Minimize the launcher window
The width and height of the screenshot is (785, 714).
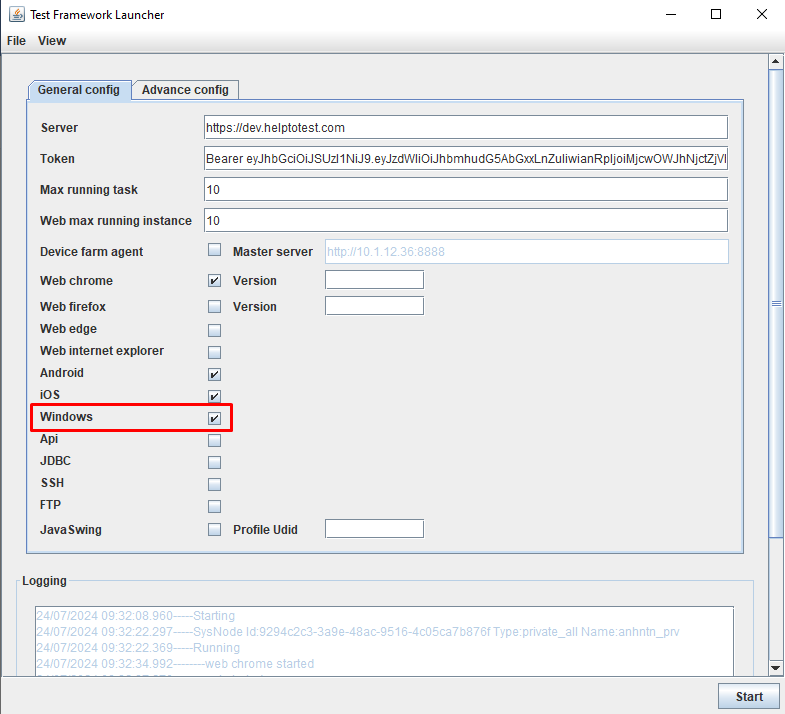click(671, 14)
